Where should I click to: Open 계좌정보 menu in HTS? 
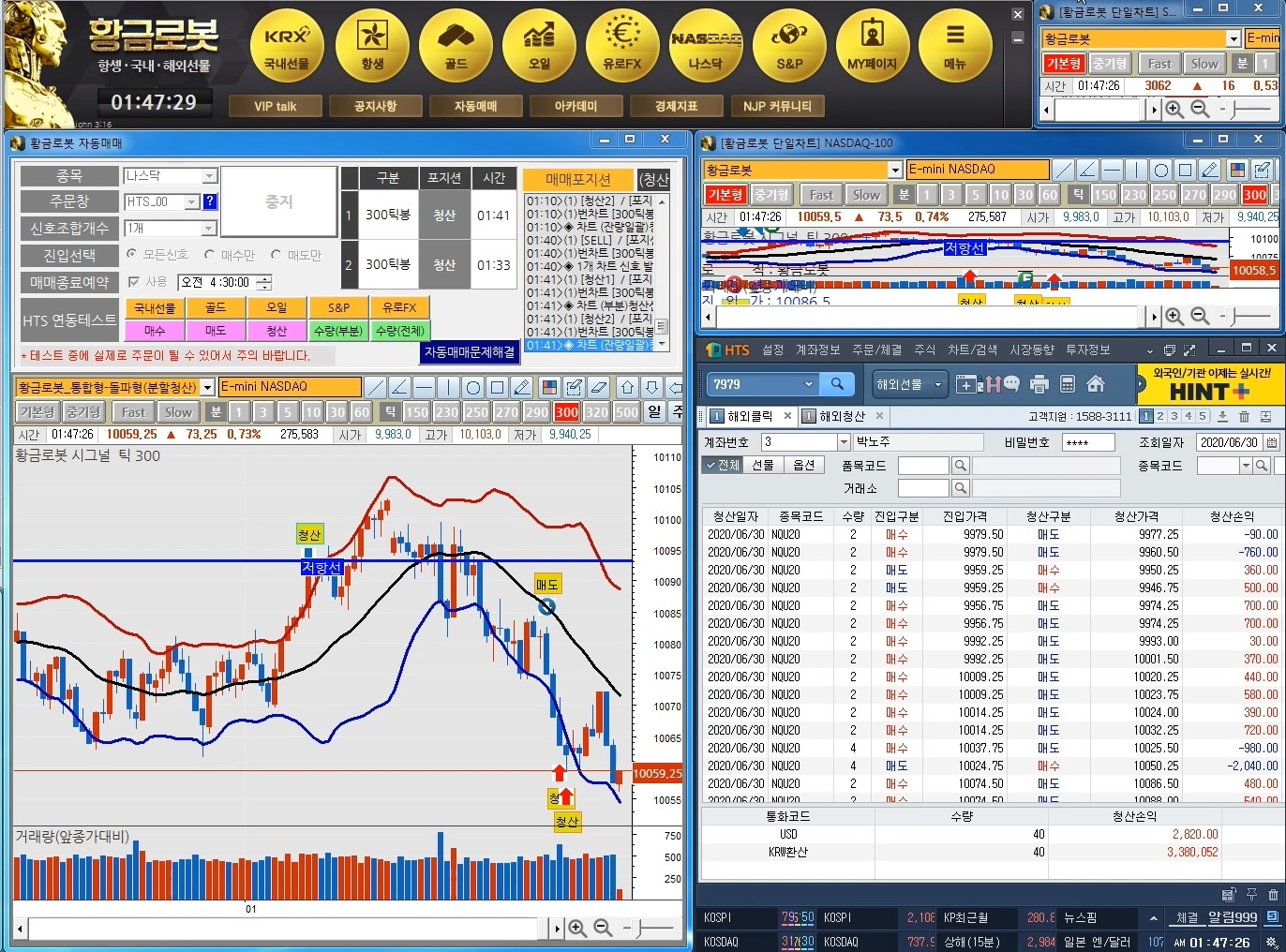coord(817,350)
